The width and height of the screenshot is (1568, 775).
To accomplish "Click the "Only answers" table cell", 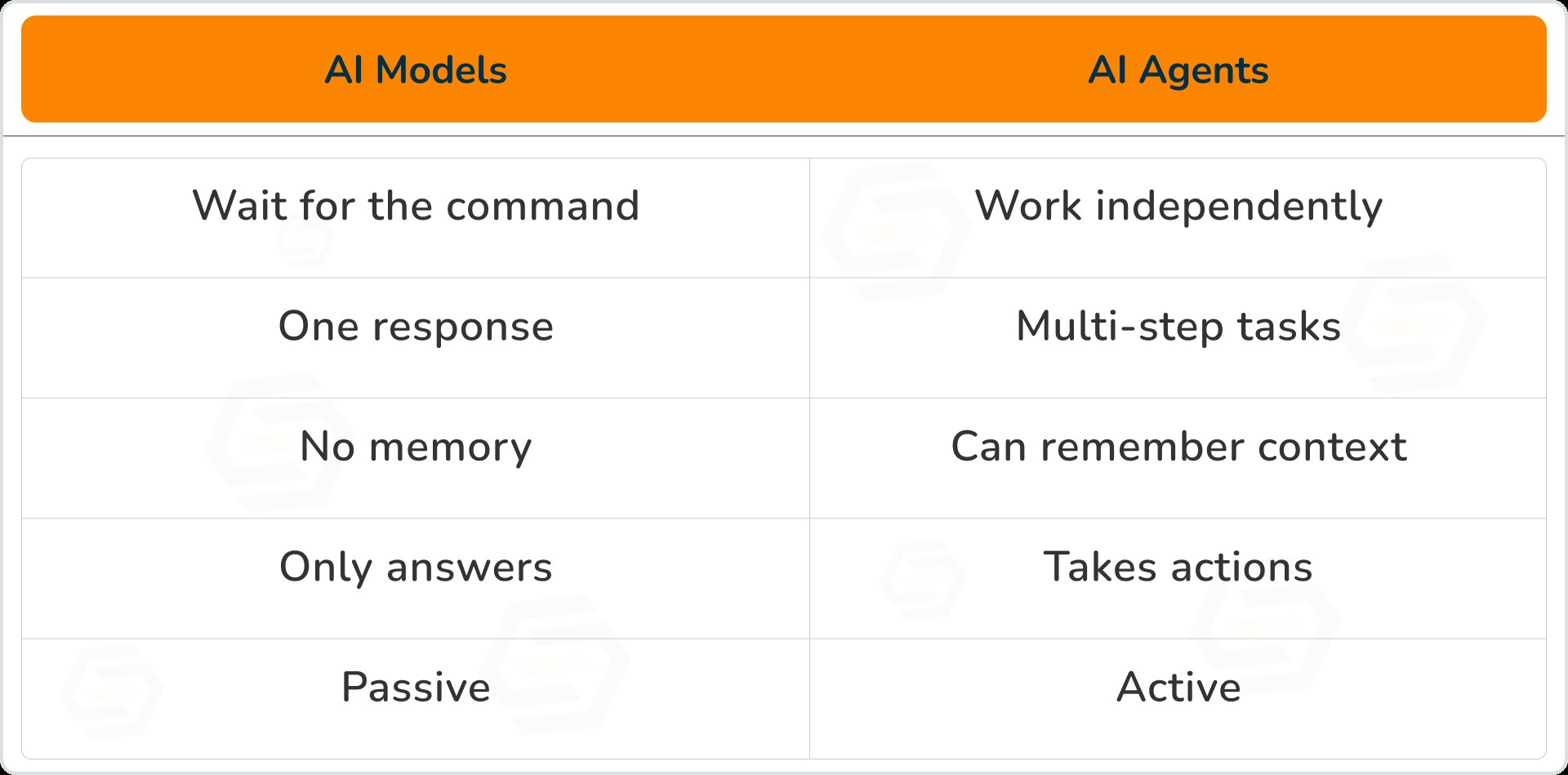I will [416, 567].
